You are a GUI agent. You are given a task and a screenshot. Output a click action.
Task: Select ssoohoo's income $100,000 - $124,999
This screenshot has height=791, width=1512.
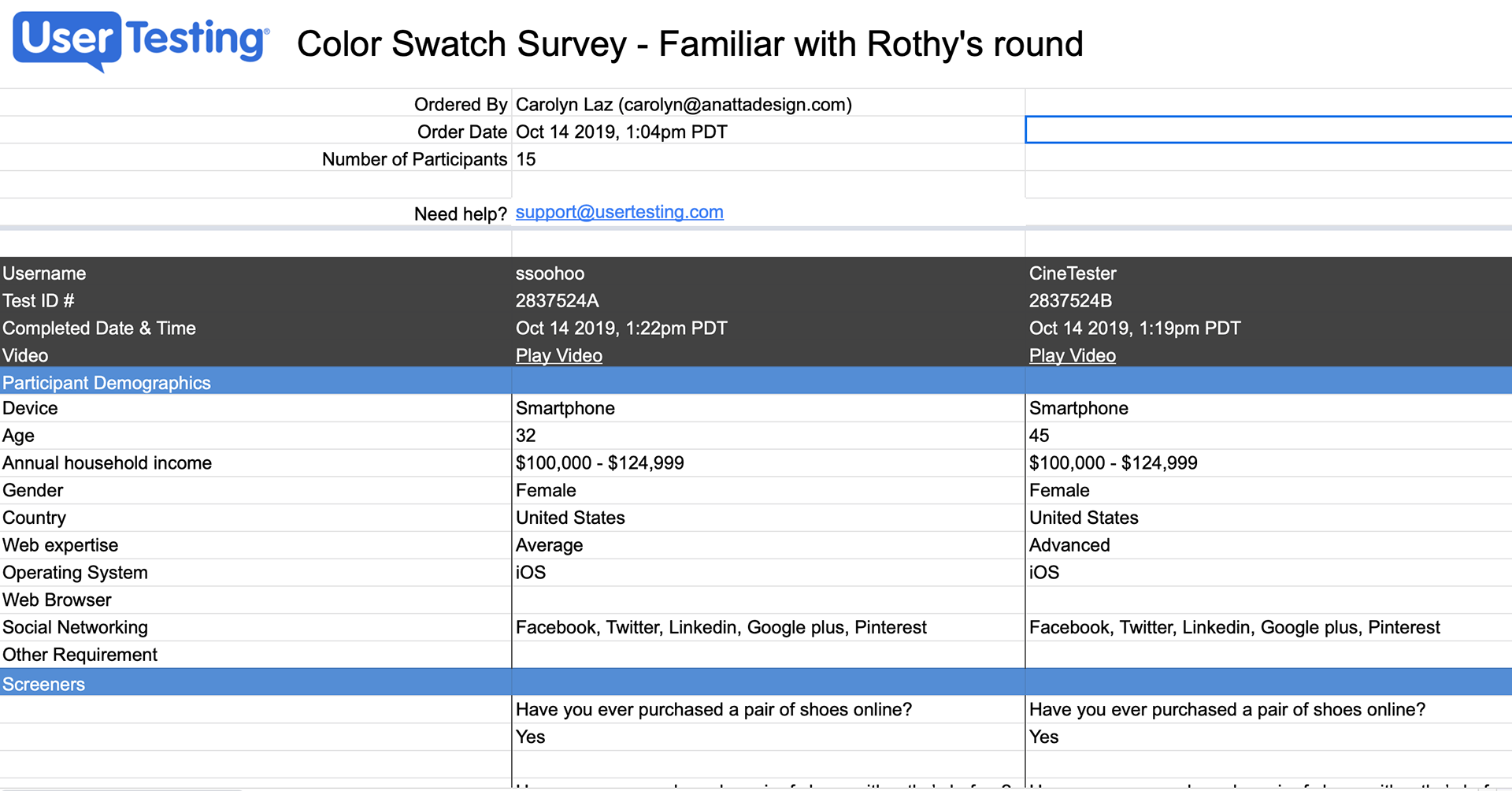600,462
